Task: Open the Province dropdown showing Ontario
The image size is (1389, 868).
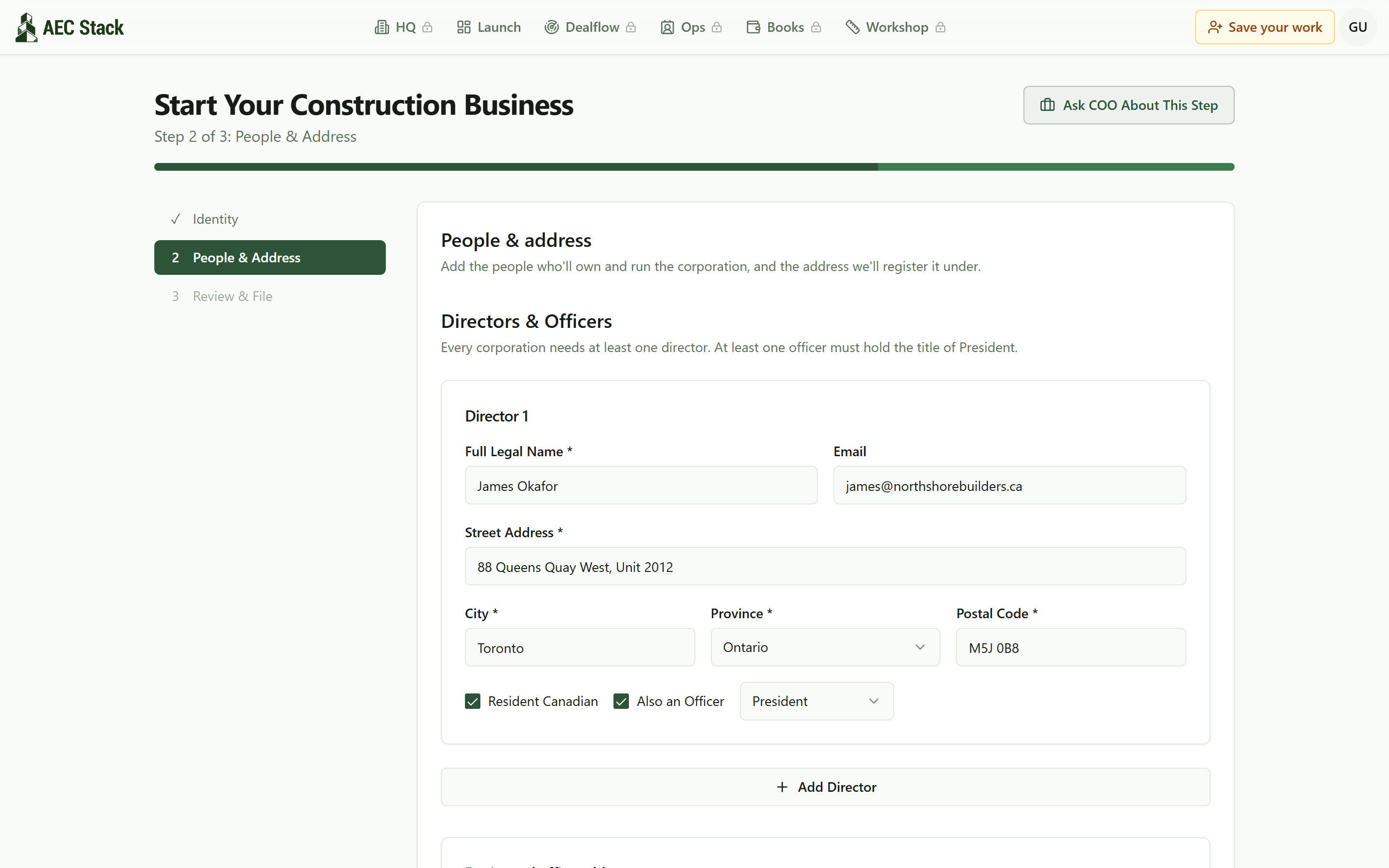Action: 825,647
